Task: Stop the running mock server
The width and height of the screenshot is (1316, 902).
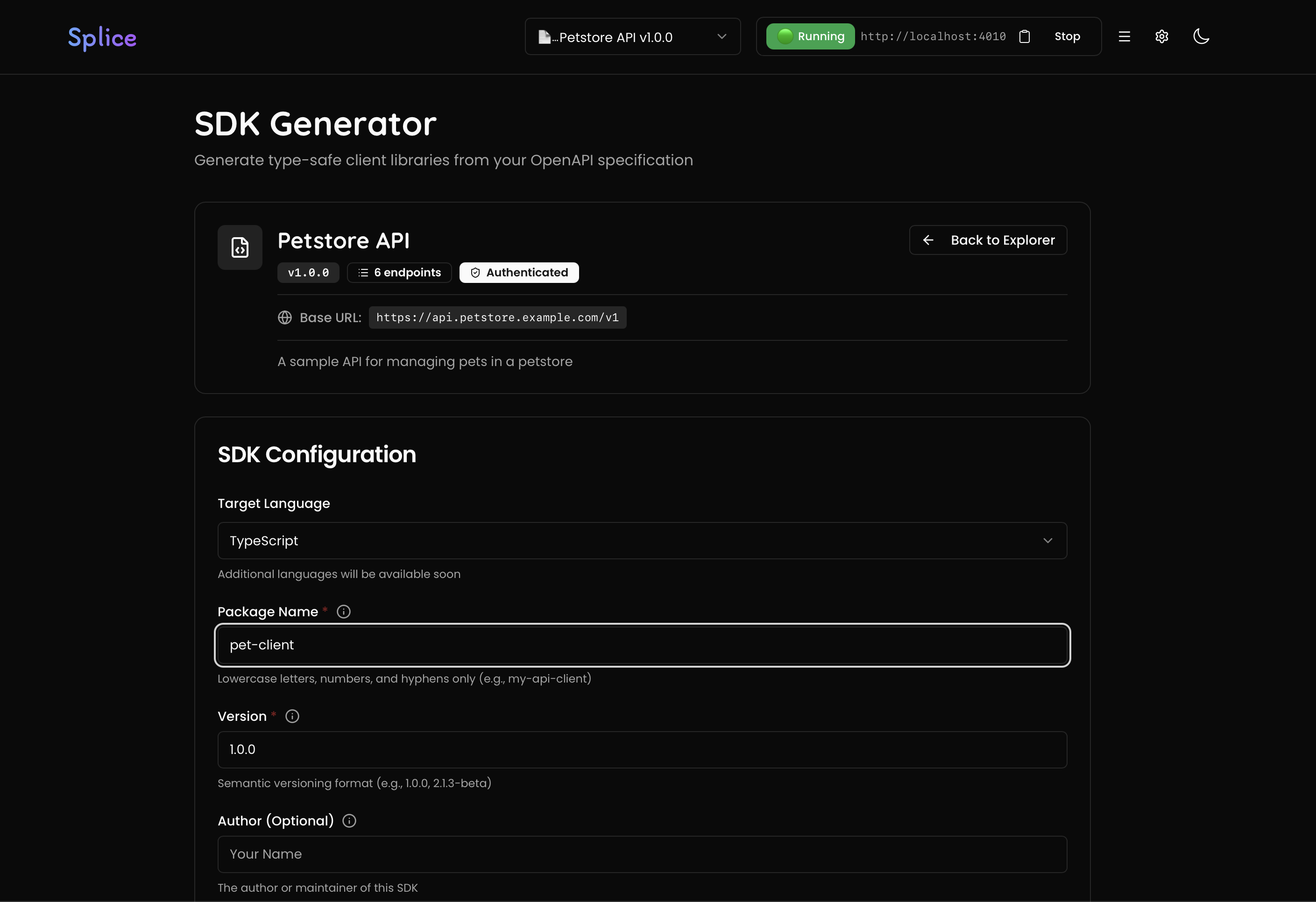Action: [x=1067, y=37]
